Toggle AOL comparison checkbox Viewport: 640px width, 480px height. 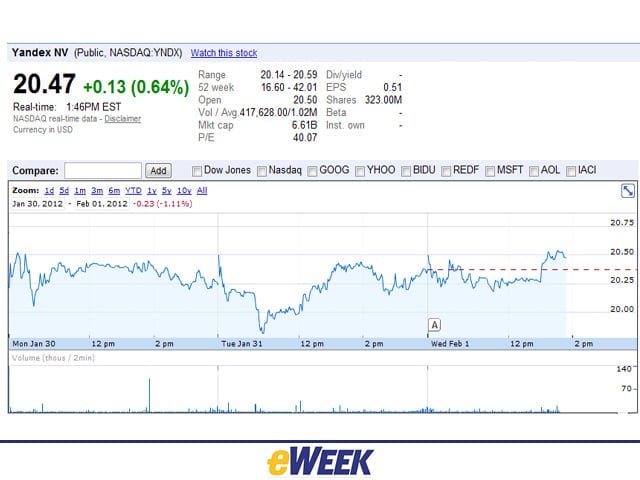(x=534, y=171)
